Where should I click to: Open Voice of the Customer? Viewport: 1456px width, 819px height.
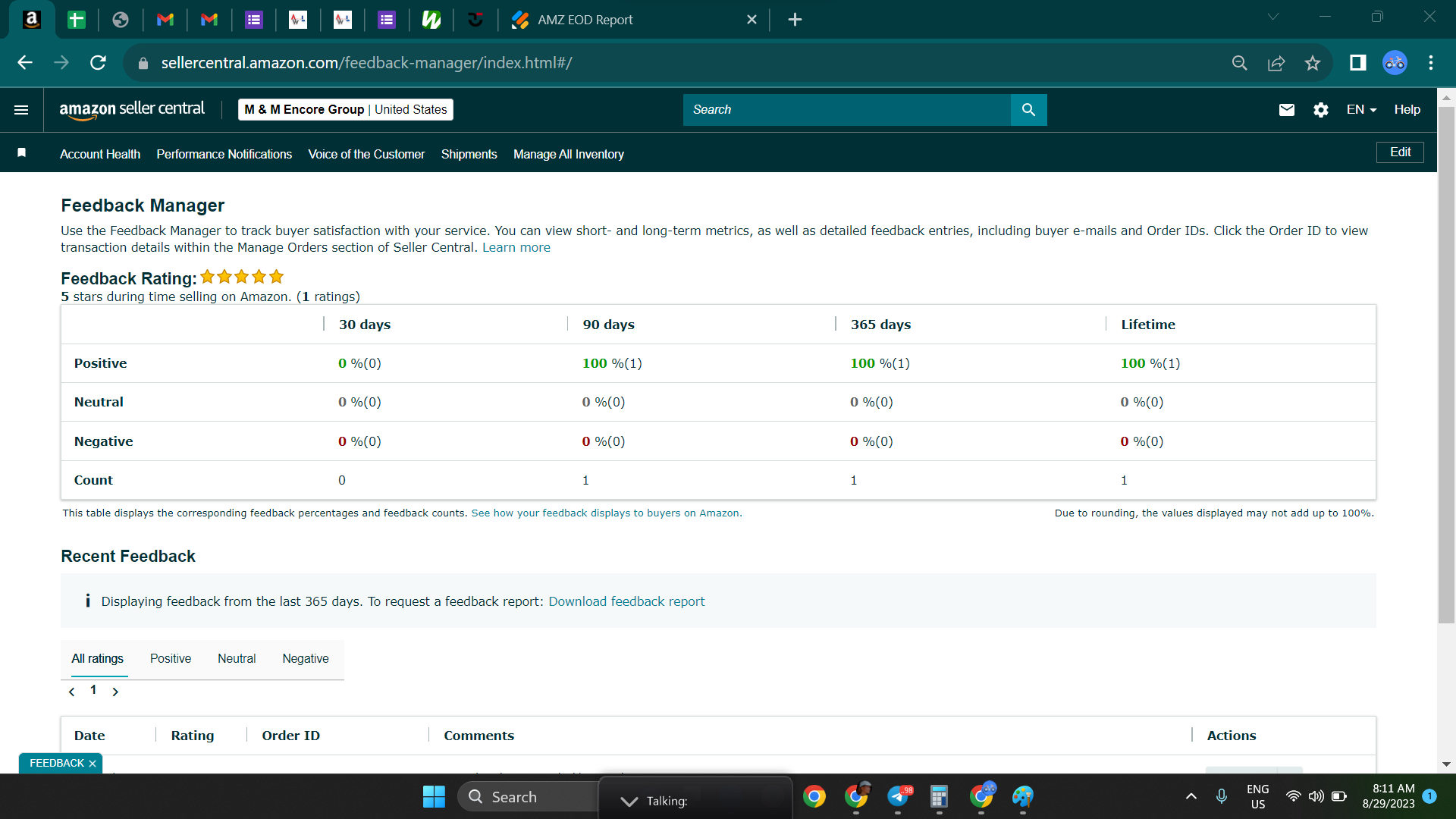[x=366, y=155]
